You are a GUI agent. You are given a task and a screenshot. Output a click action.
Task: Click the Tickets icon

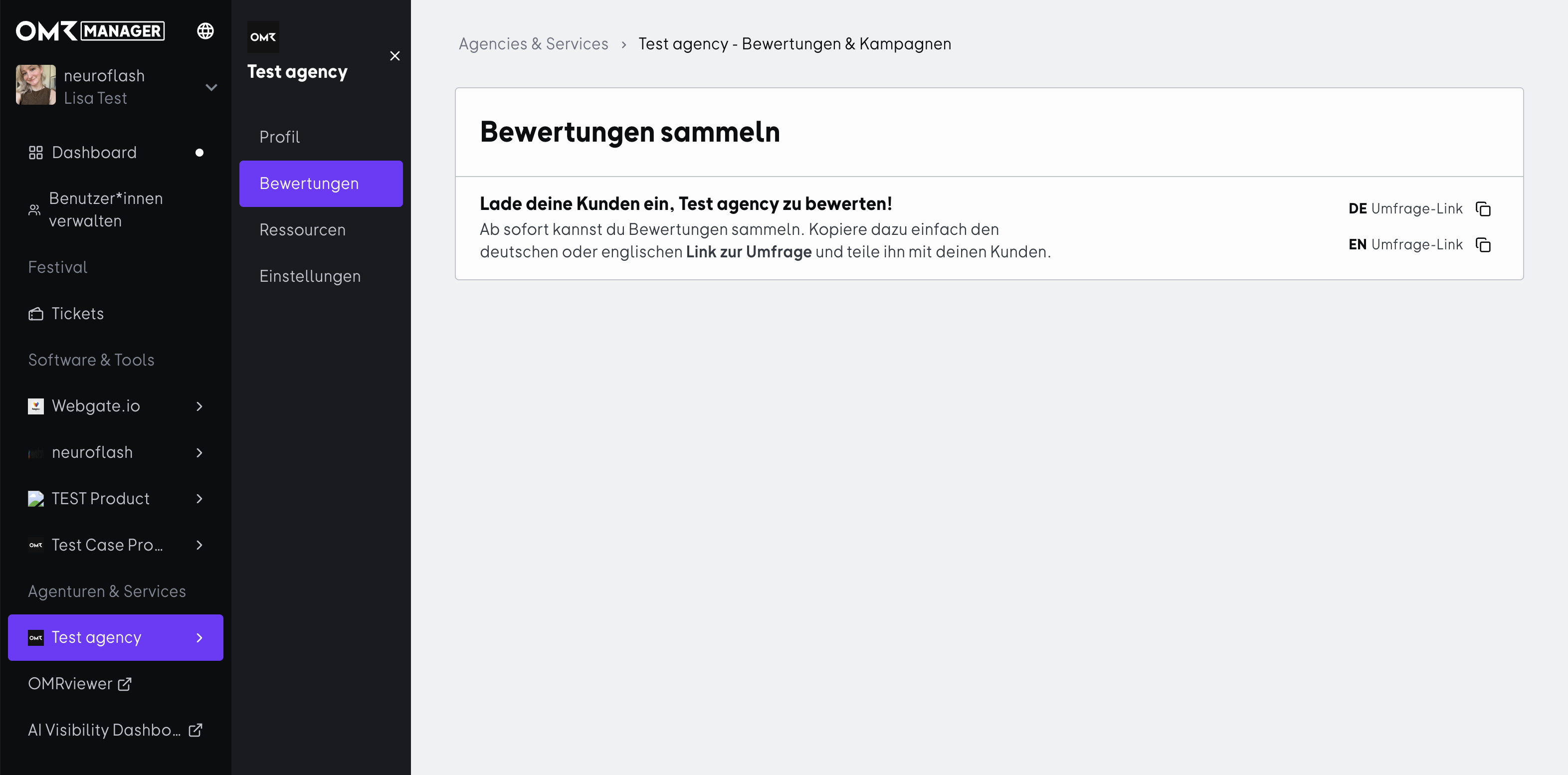(x=36, y=314)
